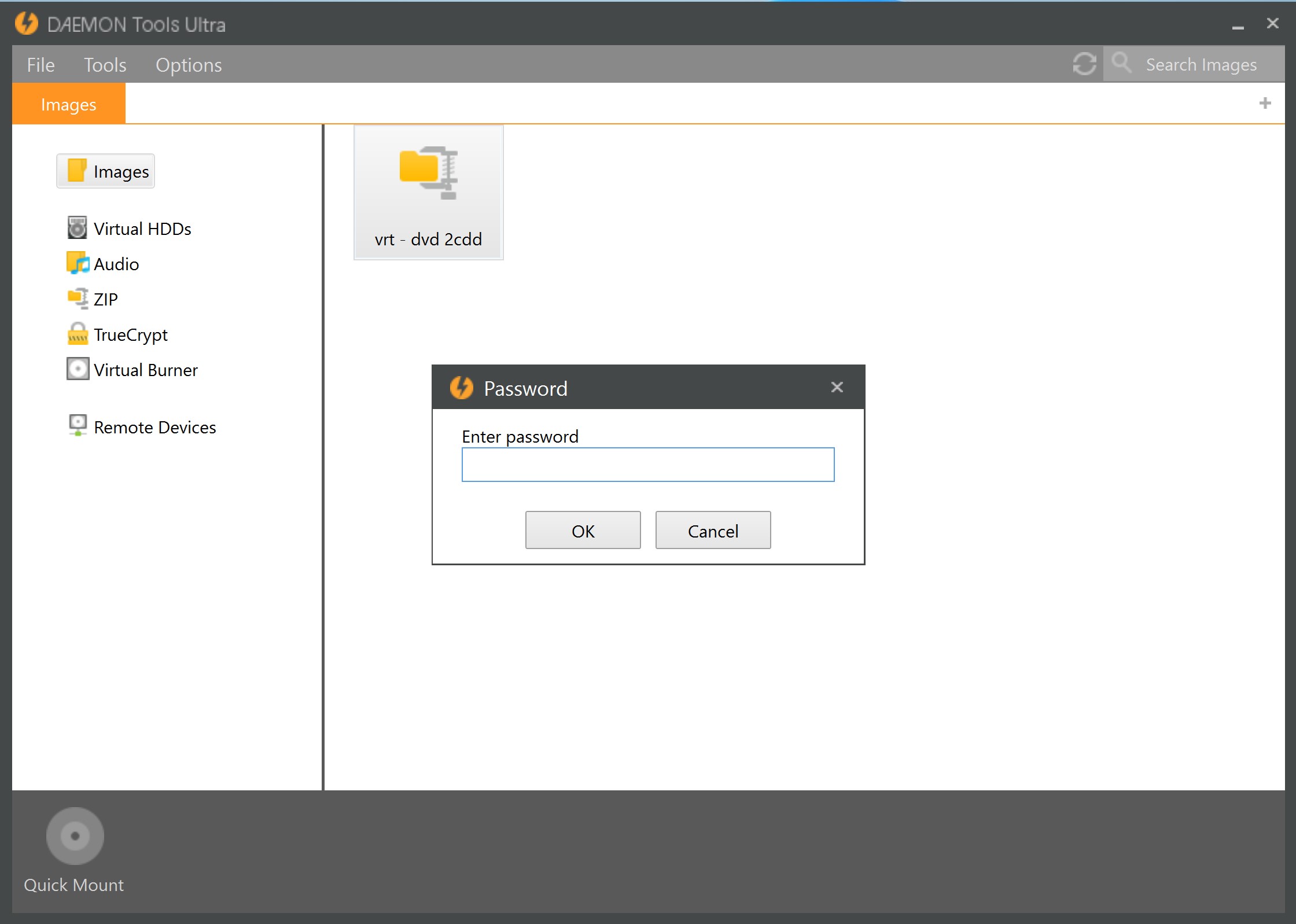Select Images folder icon in sidebar
This screenshot has width=1296, height=924.
pyautogui.click(x=77, y=170)
